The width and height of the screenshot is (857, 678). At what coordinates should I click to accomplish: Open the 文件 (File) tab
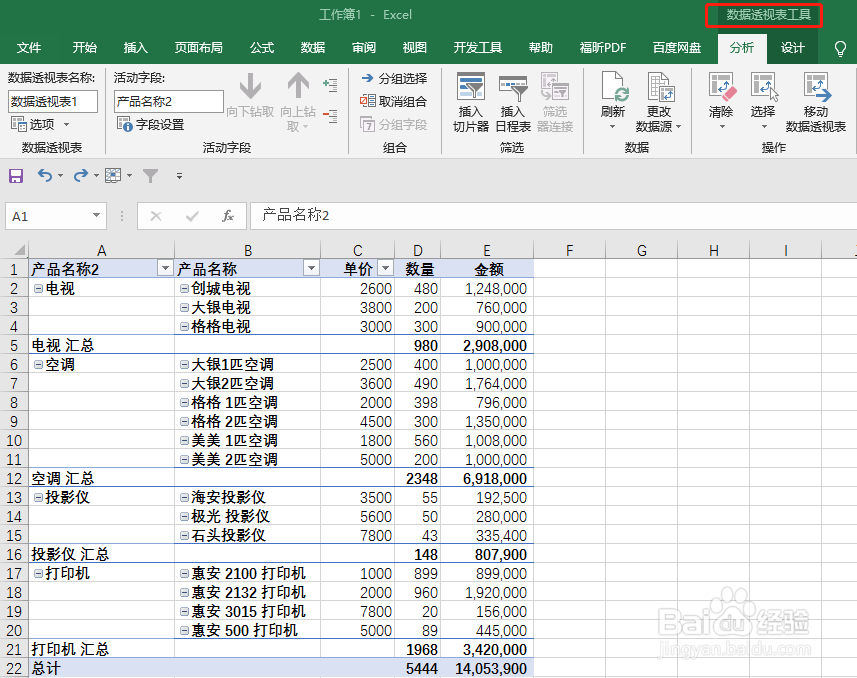click(x=29, y=48)
